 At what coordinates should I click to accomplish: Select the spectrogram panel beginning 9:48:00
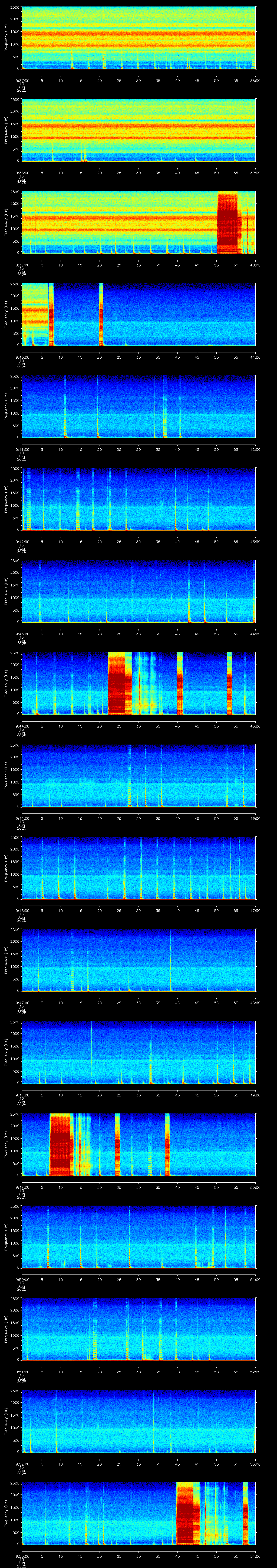(139, 1052)
